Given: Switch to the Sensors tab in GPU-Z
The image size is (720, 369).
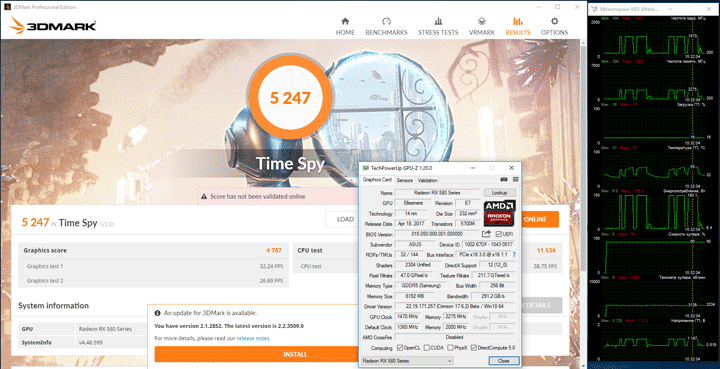Looking at the screenshot, I should point(405,180).
